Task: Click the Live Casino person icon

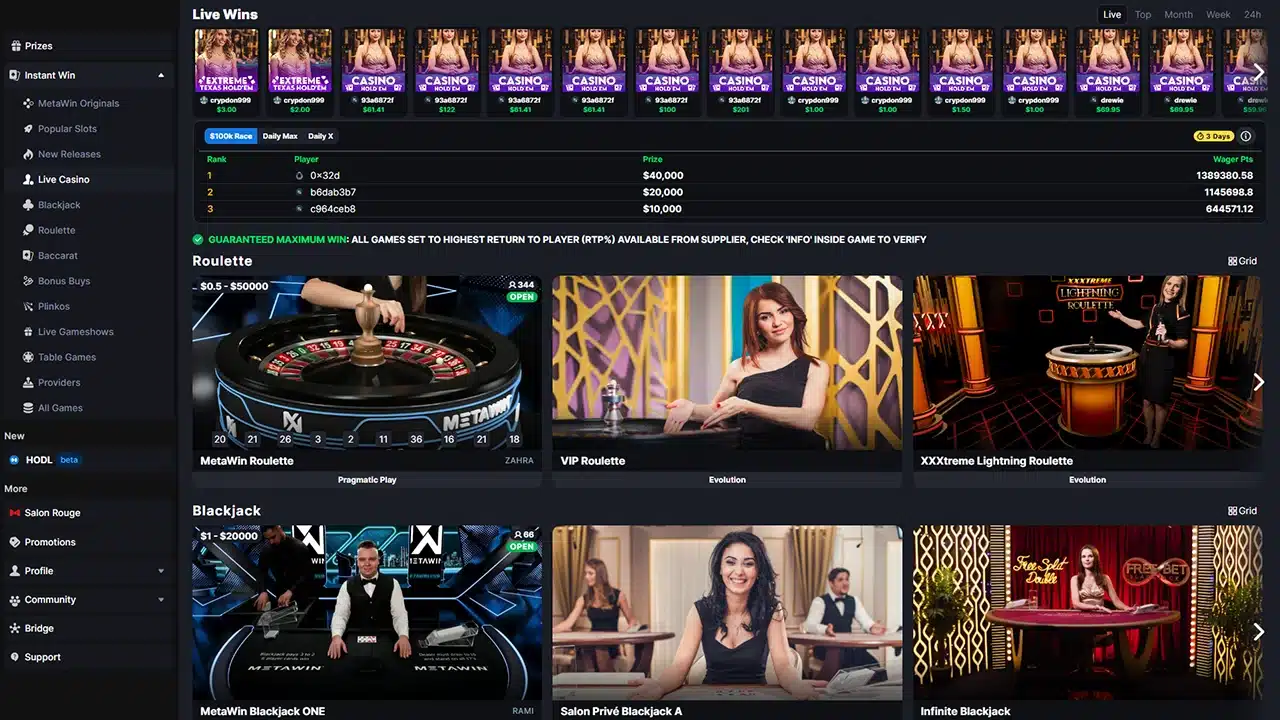Action: click(29, 180)
